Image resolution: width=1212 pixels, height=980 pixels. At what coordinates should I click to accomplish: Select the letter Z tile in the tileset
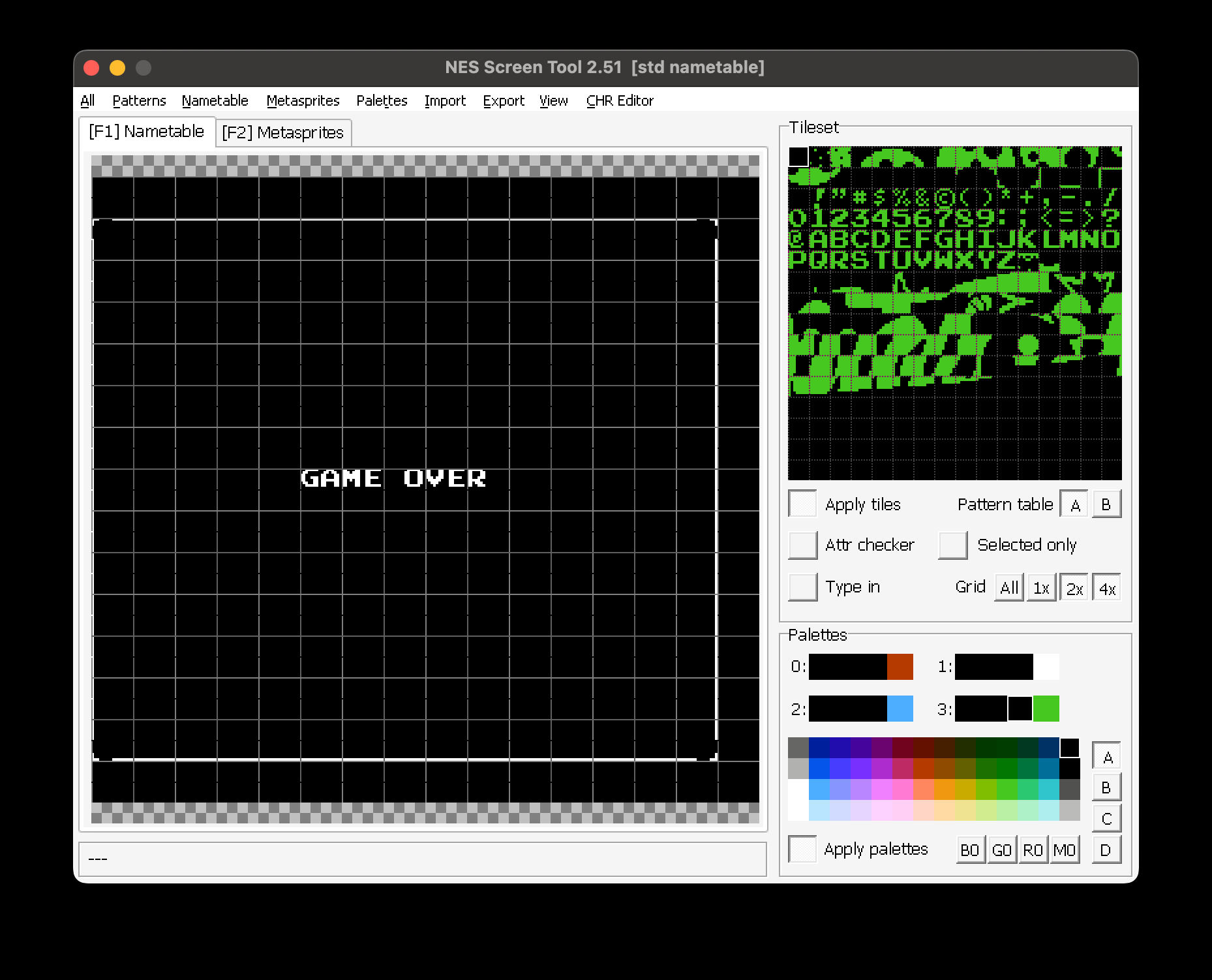click(x=1007, y=260)
